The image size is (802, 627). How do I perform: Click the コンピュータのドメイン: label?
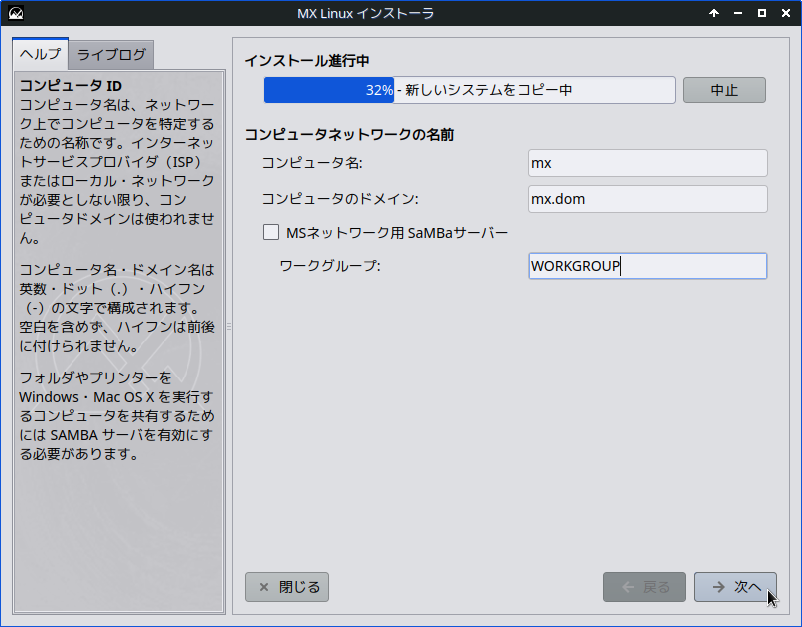[x=340, y=199]
